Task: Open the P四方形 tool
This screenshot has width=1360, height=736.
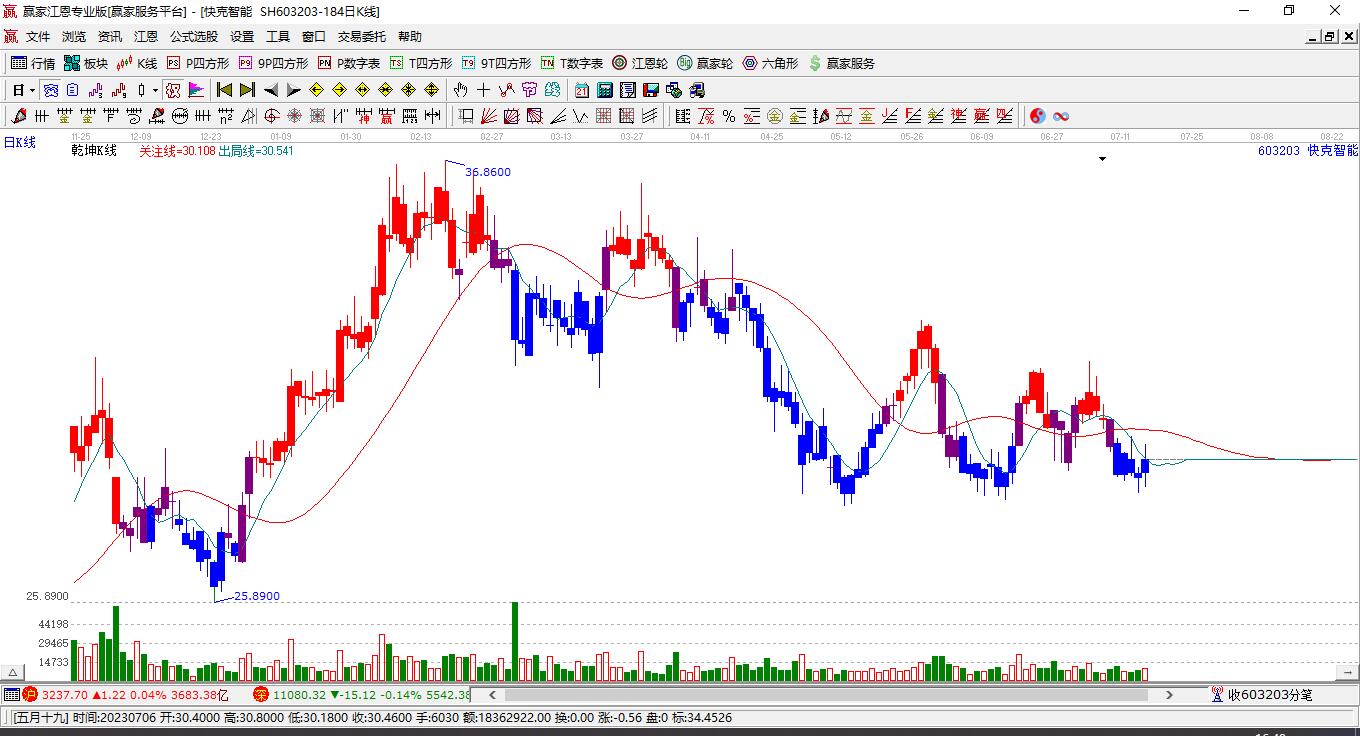Action: [x=198, y=63]
